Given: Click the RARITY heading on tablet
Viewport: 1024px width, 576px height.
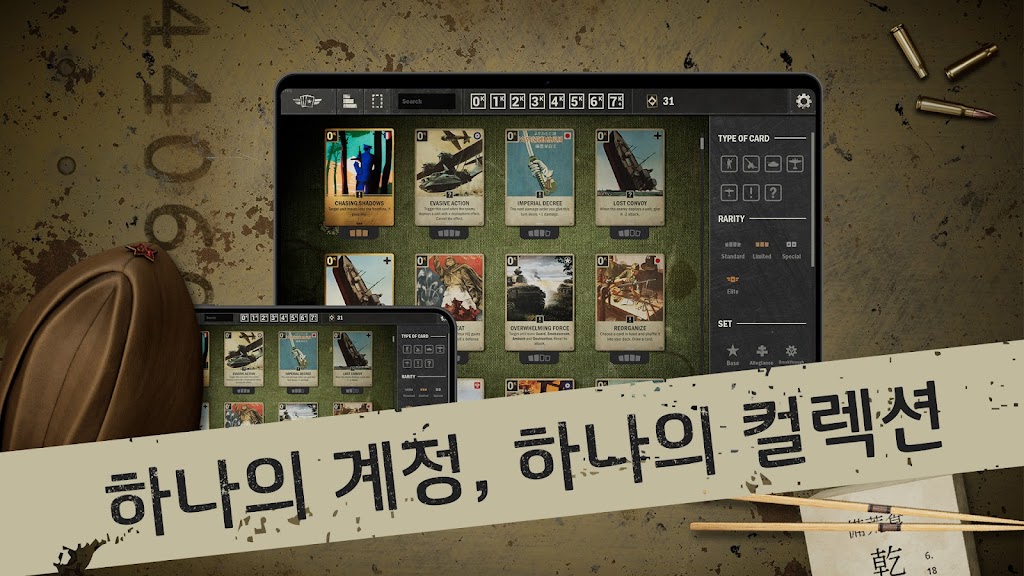Looking at the screenshot, I should click(x=731, y=219).
